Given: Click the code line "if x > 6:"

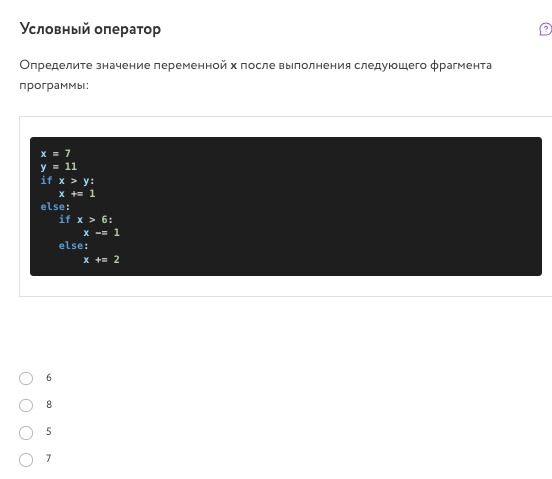Looking at the screenshot, I should pyautogui.click(x=86, y=220).
